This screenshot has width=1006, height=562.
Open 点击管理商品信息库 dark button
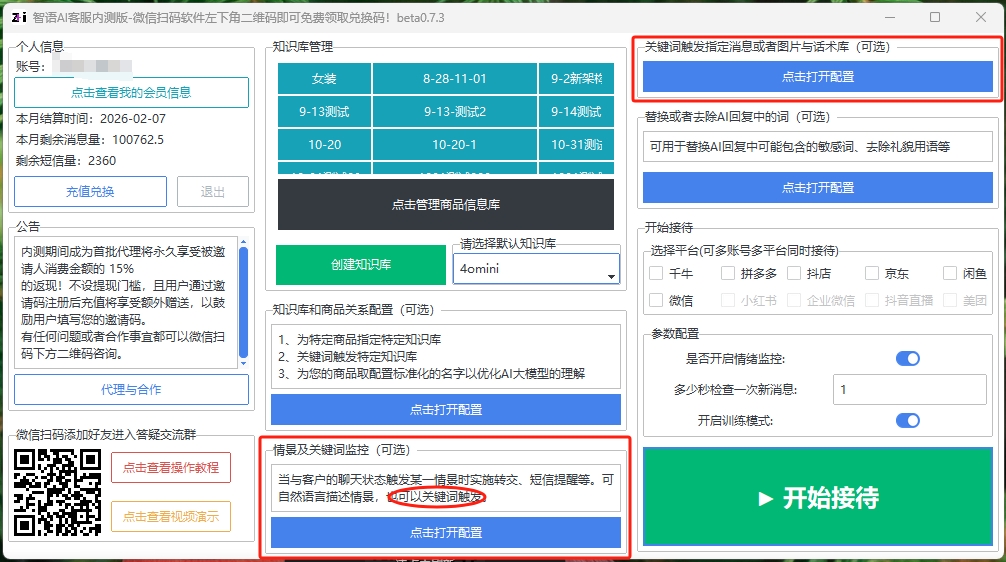(x=445, y=204)
